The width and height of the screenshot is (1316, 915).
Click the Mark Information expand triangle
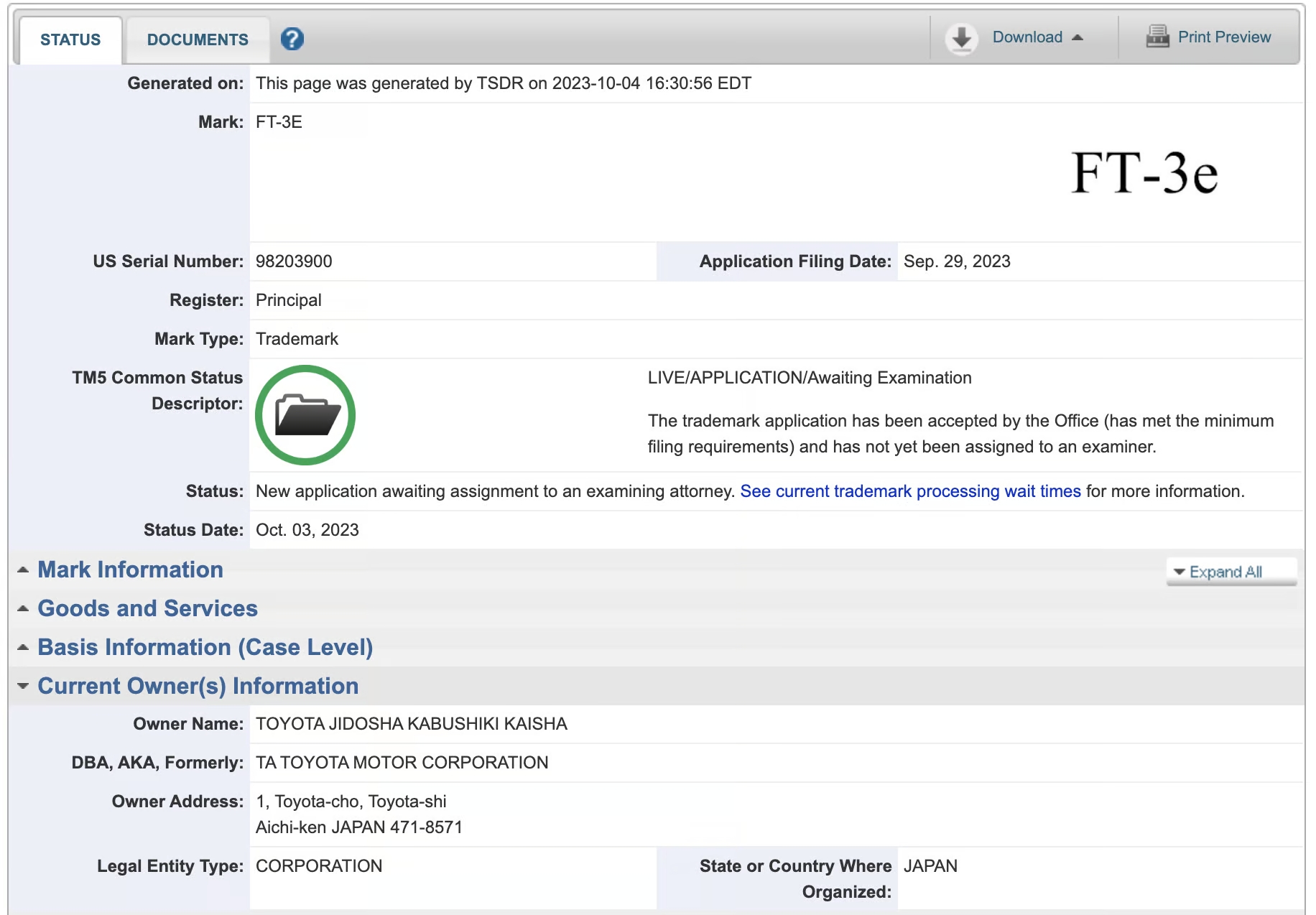tap(23, 570)
